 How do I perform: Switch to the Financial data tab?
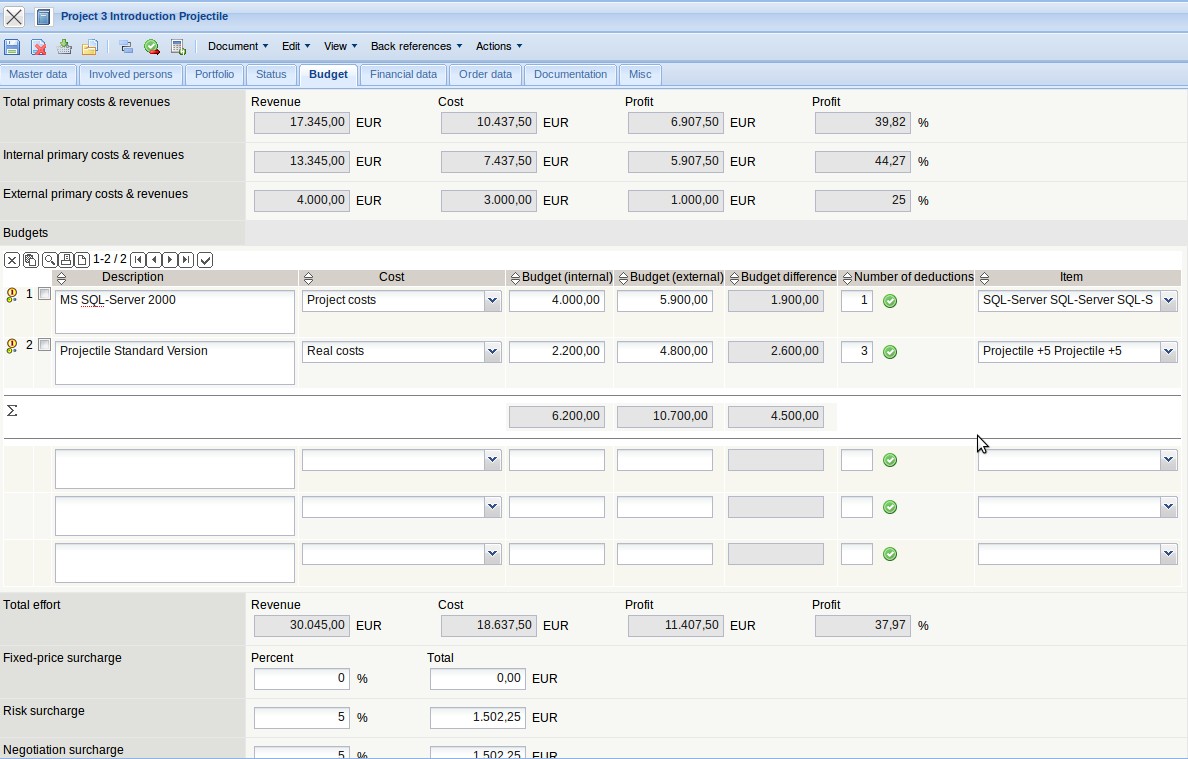[x=403, y=75]
